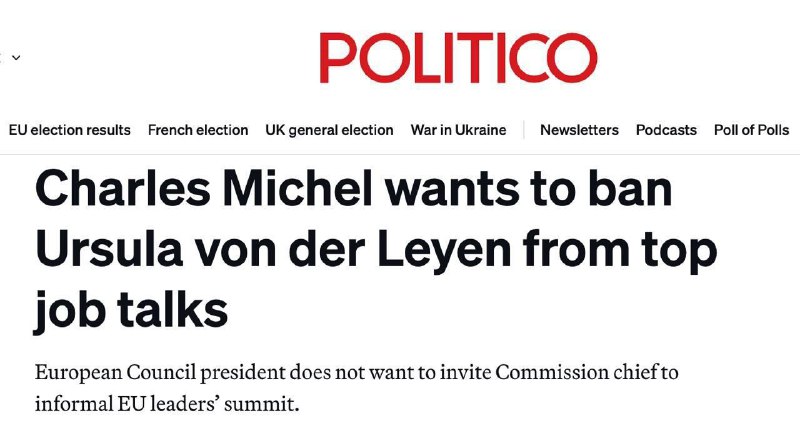The image size is (800, 433).
Task: Go to the French election page
Action: click(x=198, y=130)
